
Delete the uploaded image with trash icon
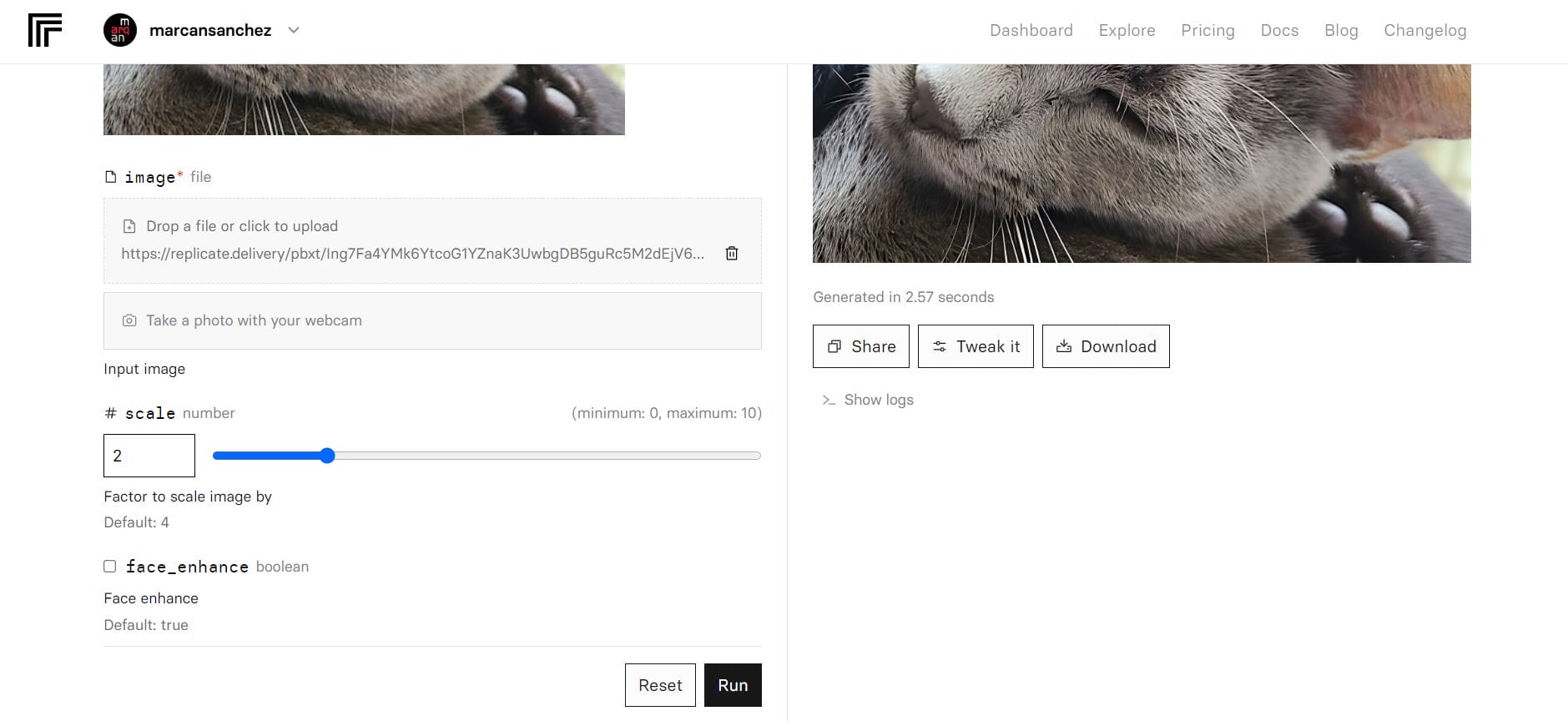pyautogui.click(x=732, y=253)
